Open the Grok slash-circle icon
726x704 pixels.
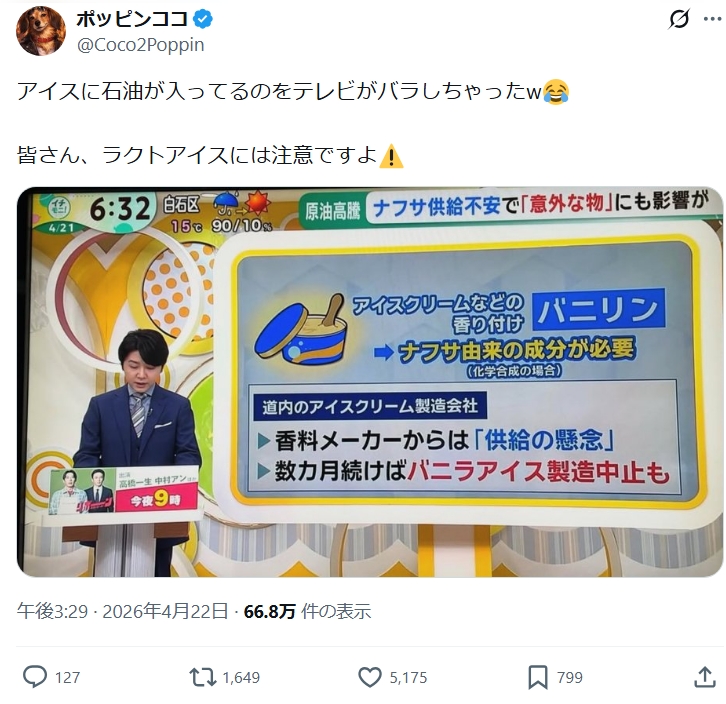679,19
